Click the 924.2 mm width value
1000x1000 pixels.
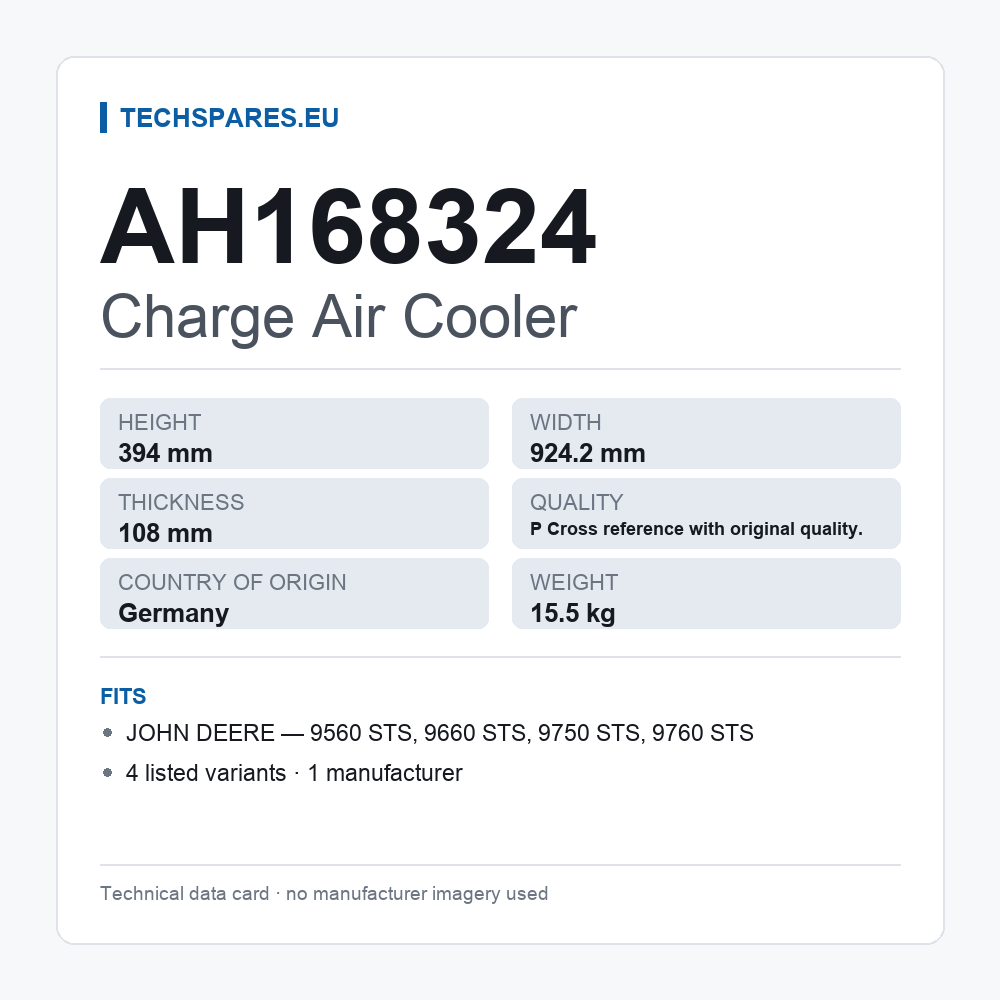587,453
